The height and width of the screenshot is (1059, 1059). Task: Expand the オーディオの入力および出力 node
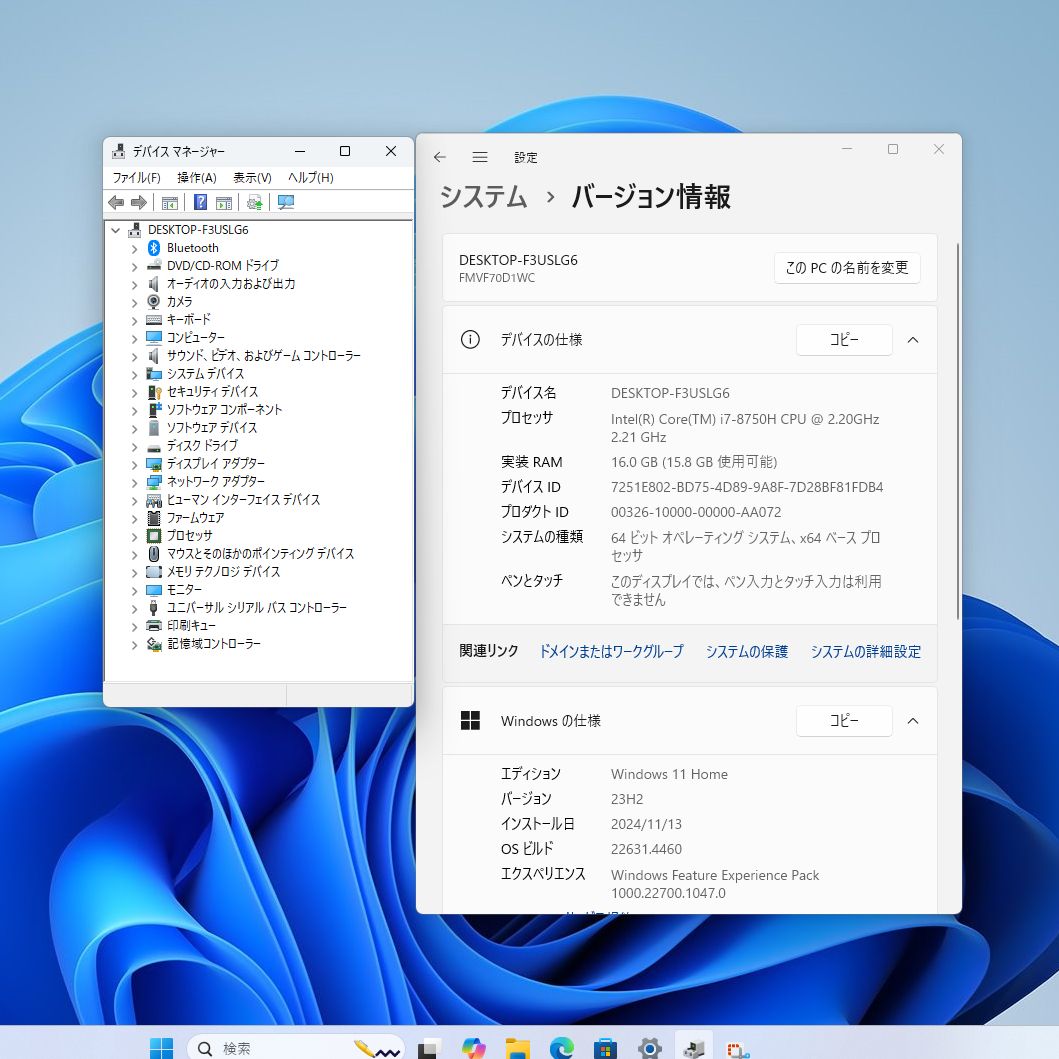tap(134, 284)
